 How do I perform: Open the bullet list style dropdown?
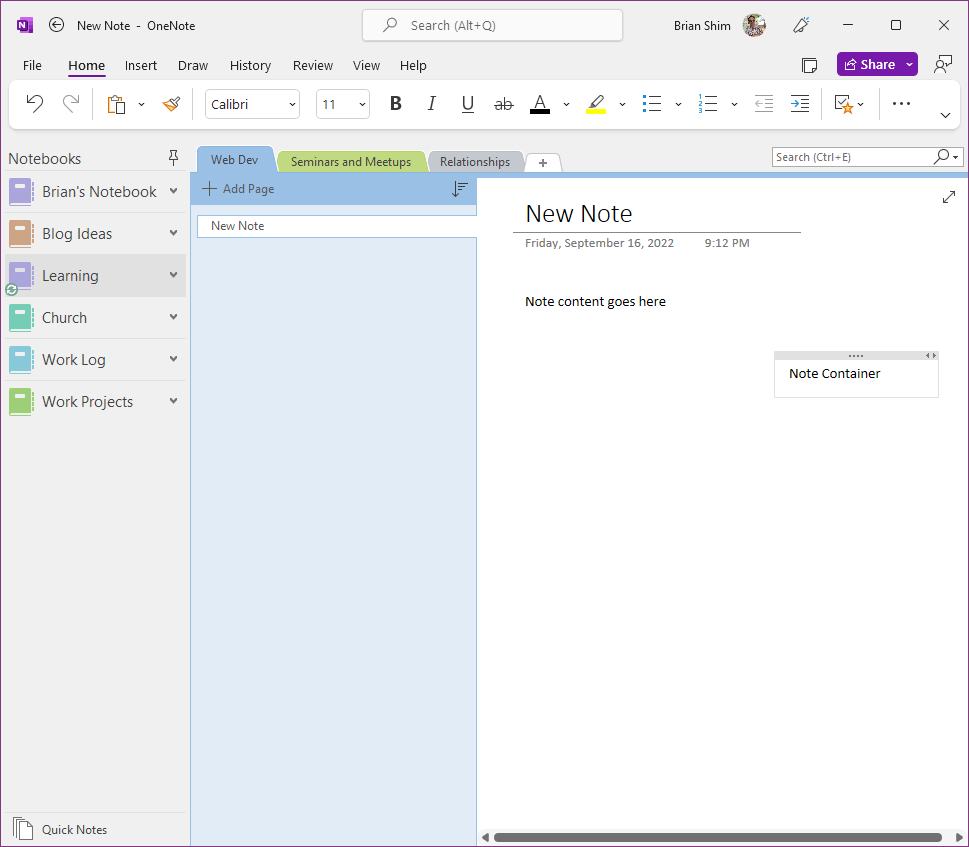point(677,103)
